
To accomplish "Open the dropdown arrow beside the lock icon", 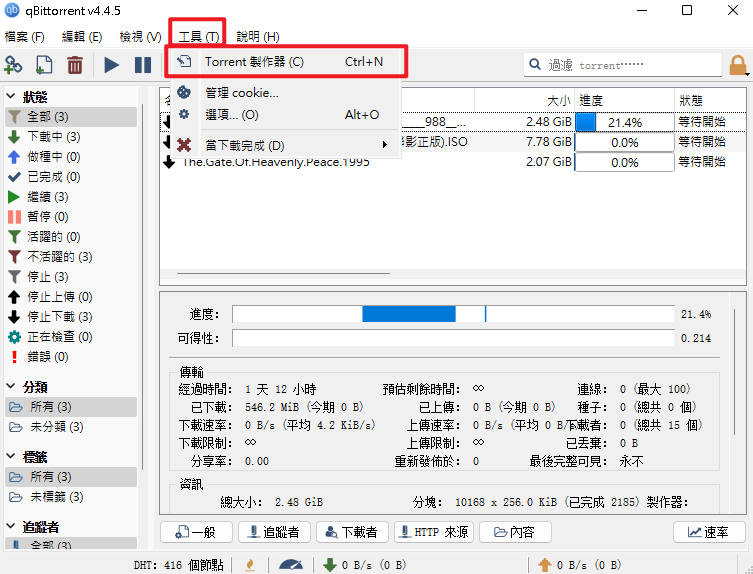I will click(x=748, y=73).
